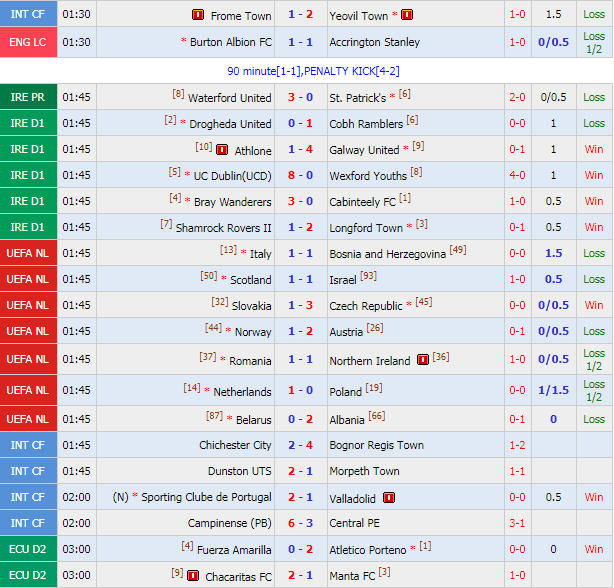The height and width of the screenshot is (588, 614).
Task: Click the 0/0.5 odds in Burton Albion row
Action: (x=553, y=42)
